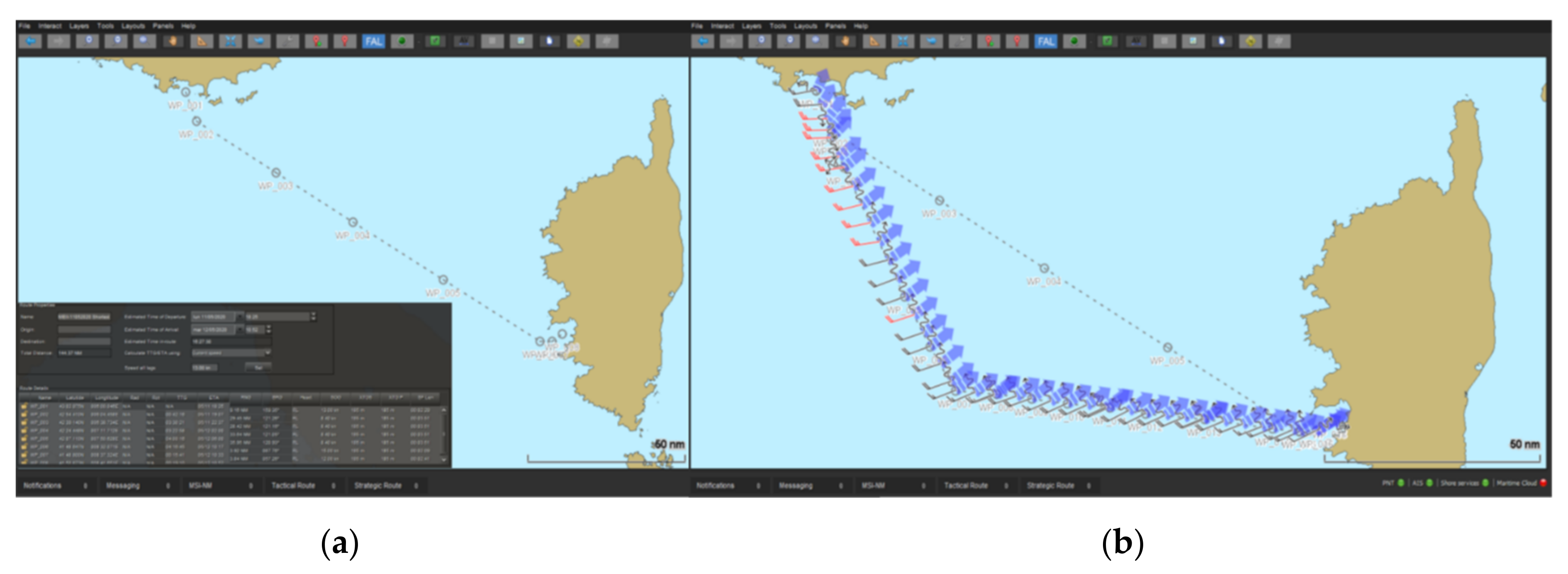The width and height of the screenshot is (1568, 574).
Task: Click red map pin icon in right toolbar
Action: pos(1017,41)
